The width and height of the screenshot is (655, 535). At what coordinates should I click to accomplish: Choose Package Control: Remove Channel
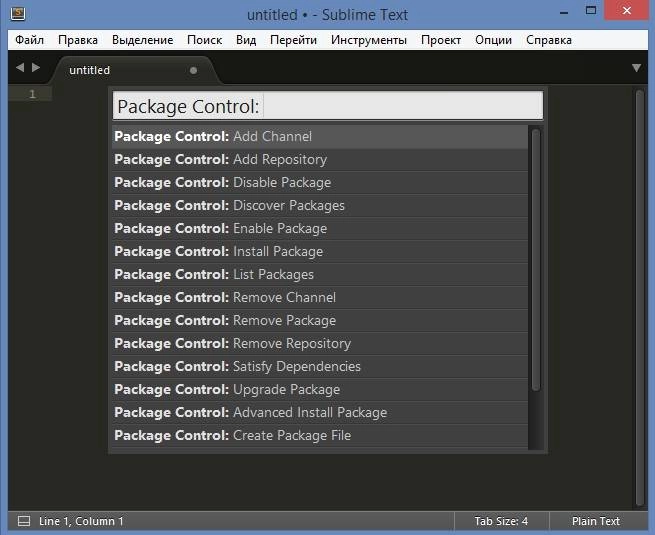(320, 297)
